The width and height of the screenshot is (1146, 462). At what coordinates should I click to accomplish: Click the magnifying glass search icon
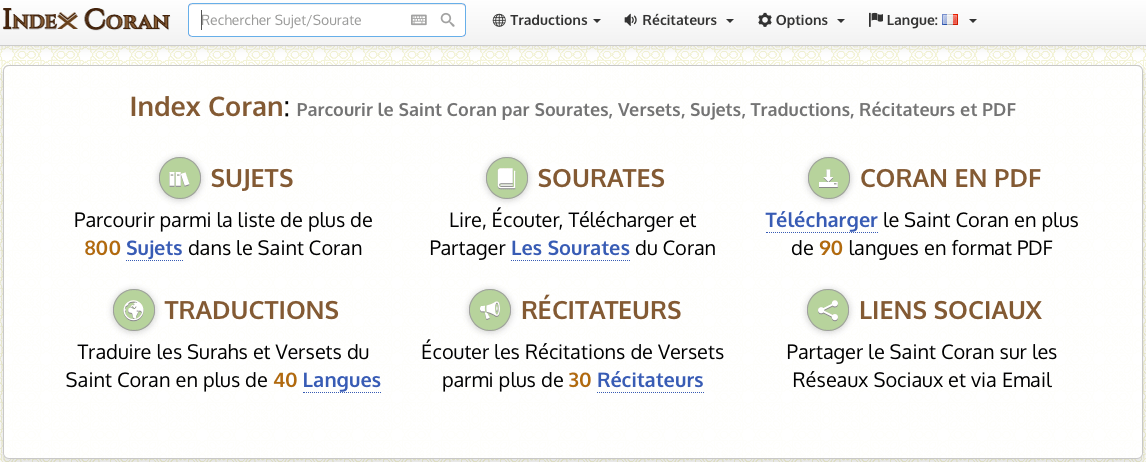(448, 20)
